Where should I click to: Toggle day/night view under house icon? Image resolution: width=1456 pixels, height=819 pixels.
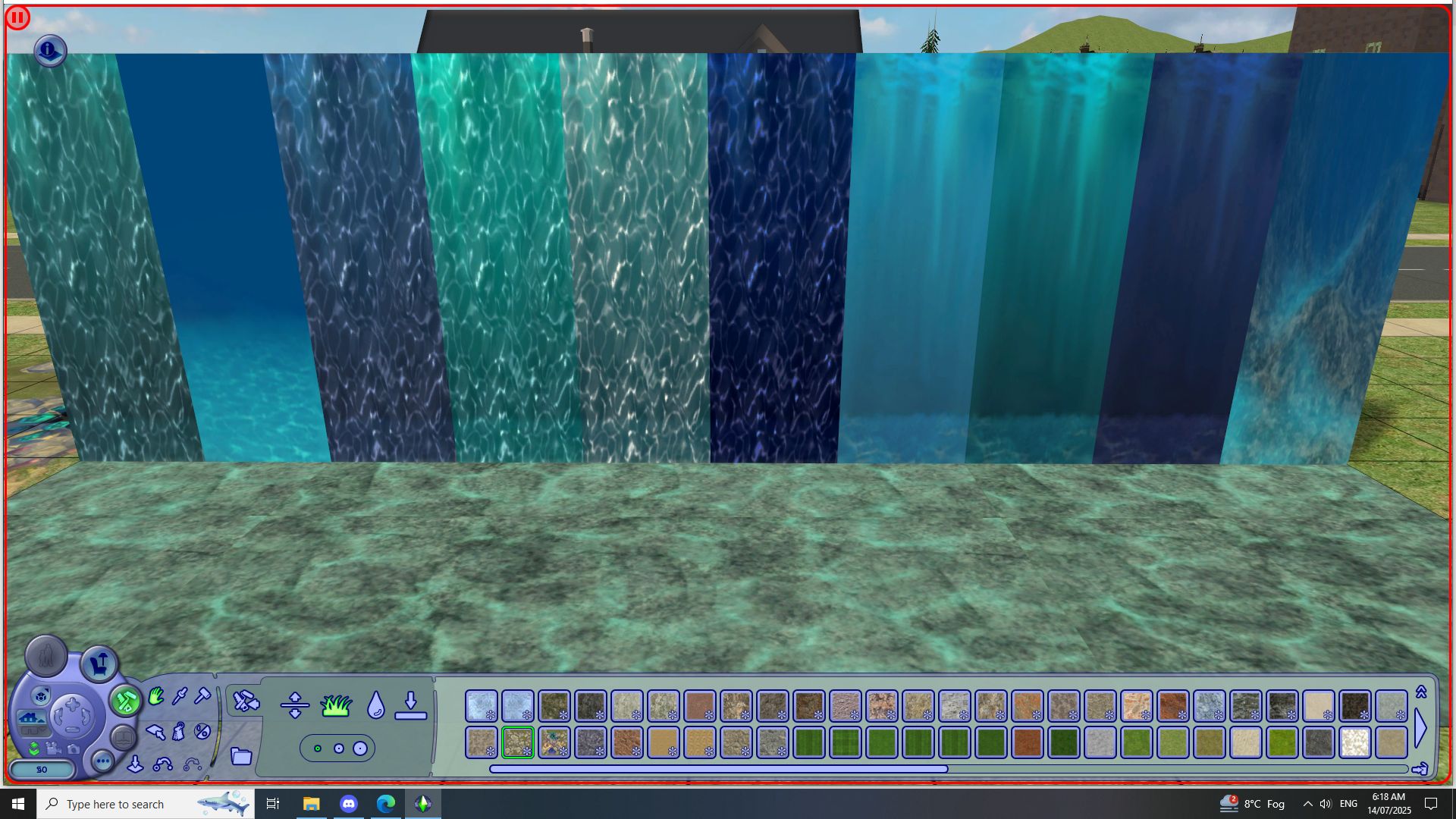(x=33, y=730)
